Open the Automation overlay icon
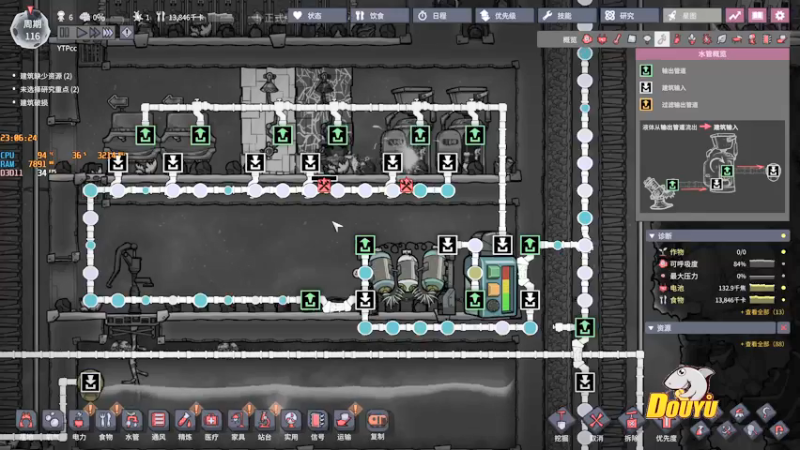800x450 pixels. (767, 39)
